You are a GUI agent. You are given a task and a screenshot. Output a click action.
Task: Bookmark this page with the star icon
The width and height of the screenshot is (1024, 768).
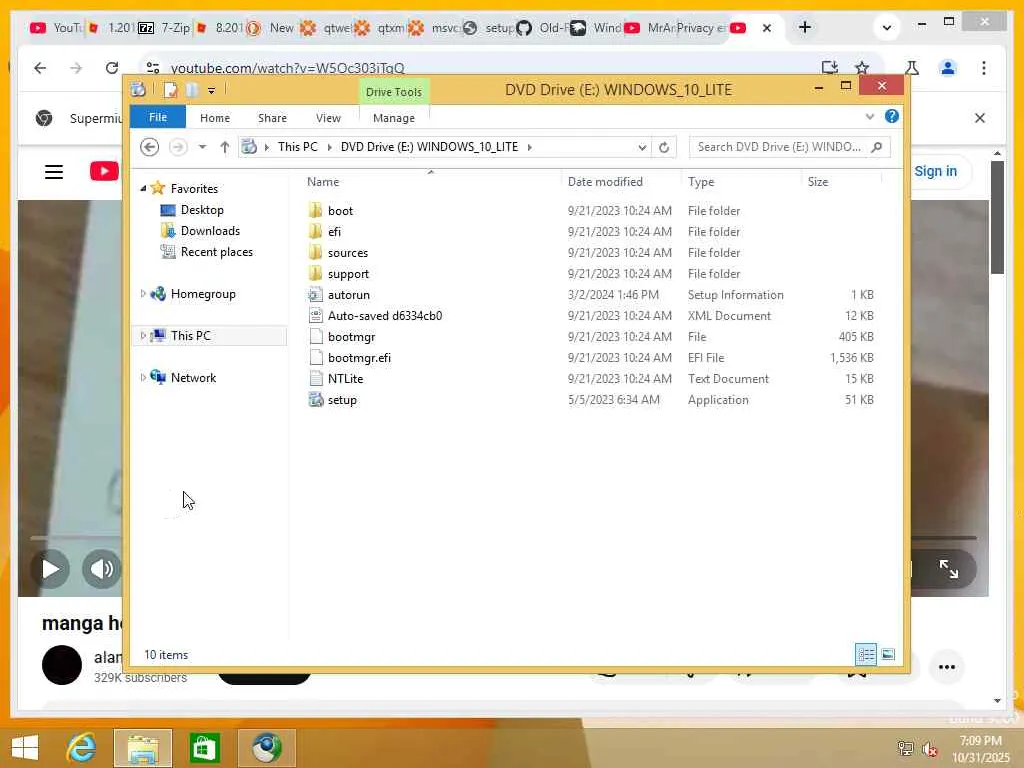[x=862, y=67]
